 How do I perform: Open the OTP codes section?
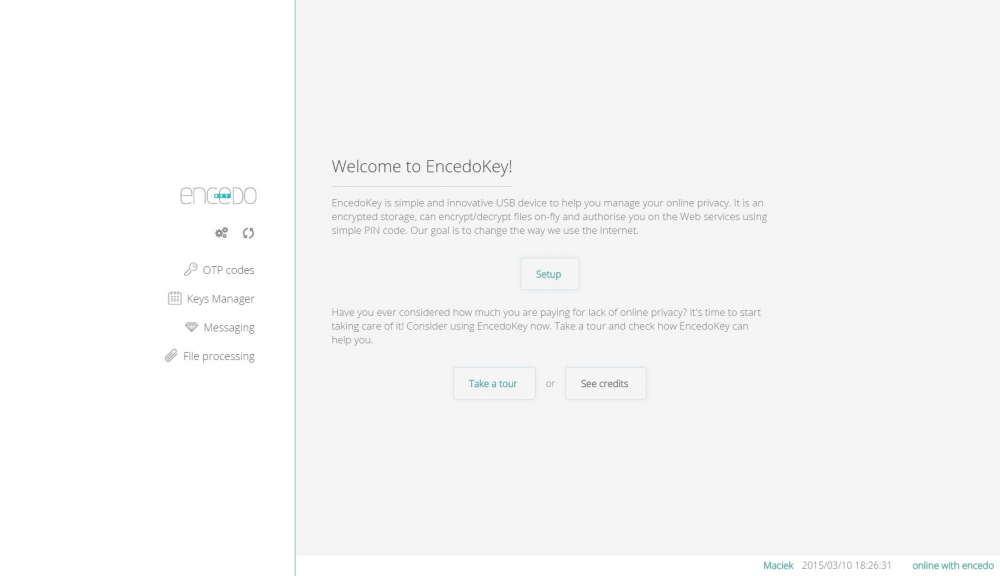pyautogui.click(x=228, y=270)
